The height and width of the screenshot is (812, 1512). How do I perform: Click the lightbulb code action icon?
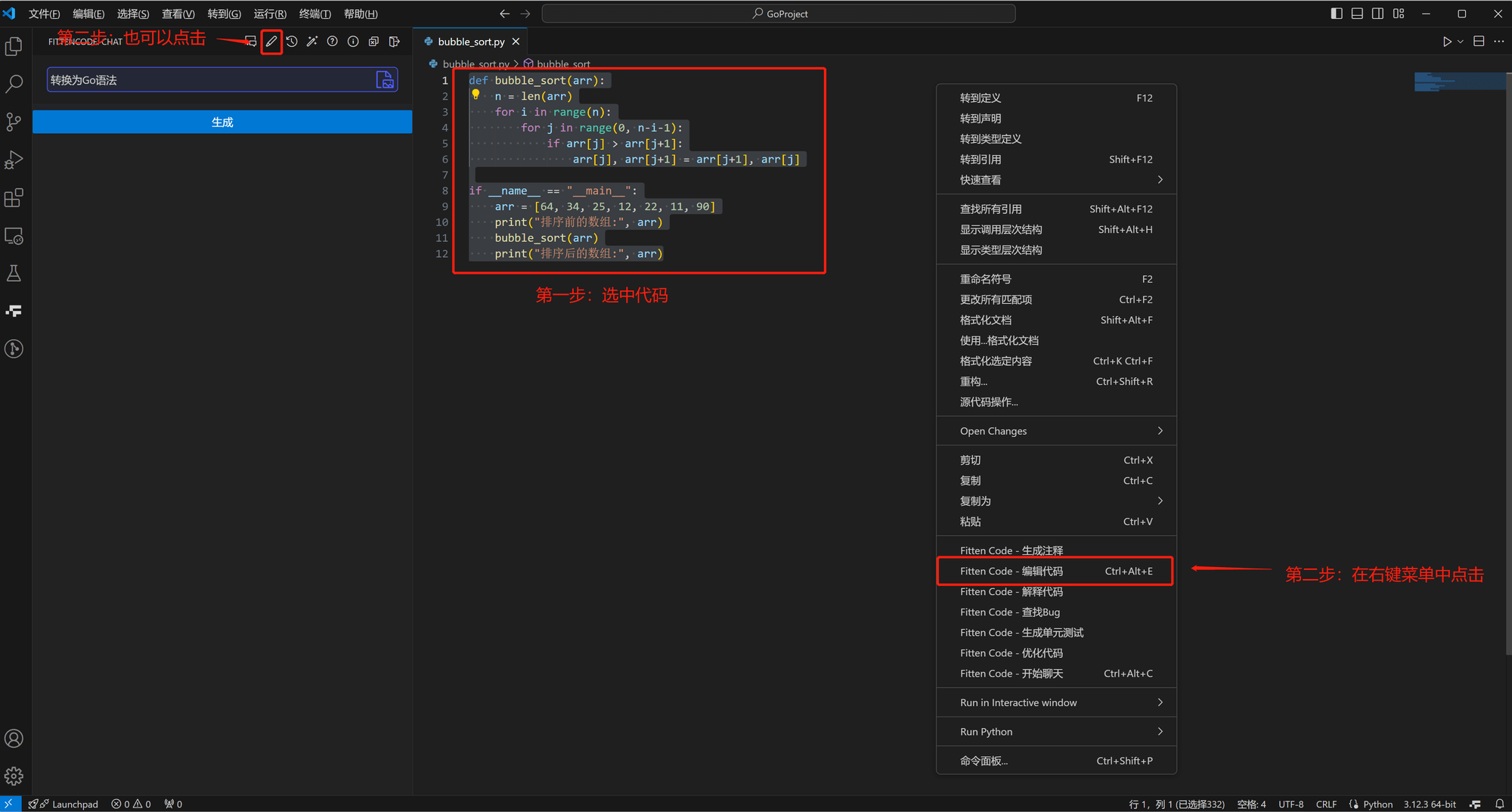coord(476,95)
